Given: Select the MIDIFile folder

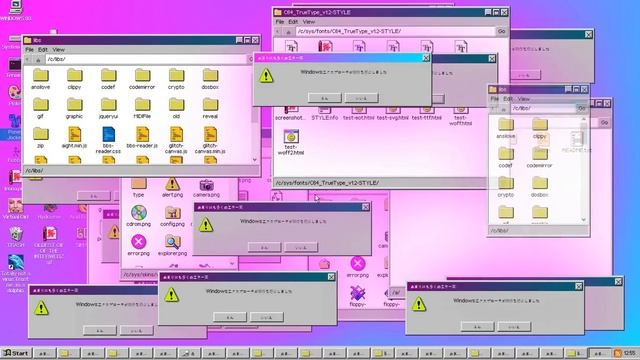Looking at the screenshot, I should tap(142, 109).
